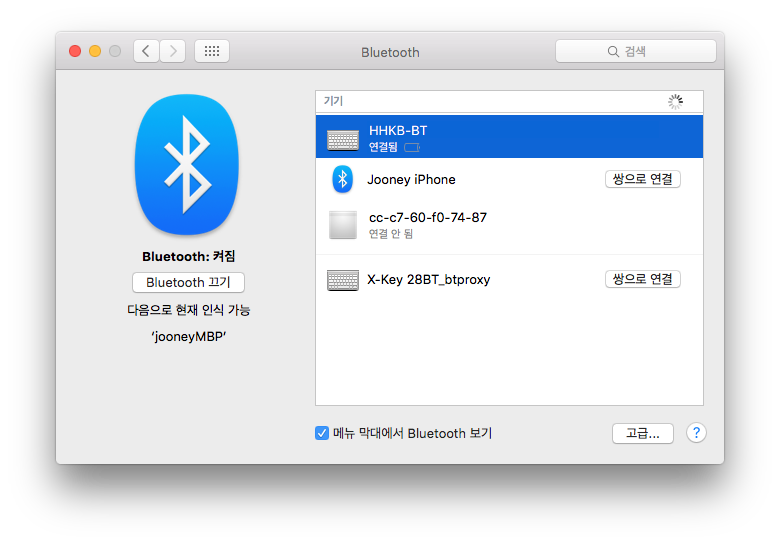The width and height of the screenshot is (780, 544).
Task: Turn off Bluetooth with the Bluetooth 끄기 button
Action: click(x=189, y=282)
